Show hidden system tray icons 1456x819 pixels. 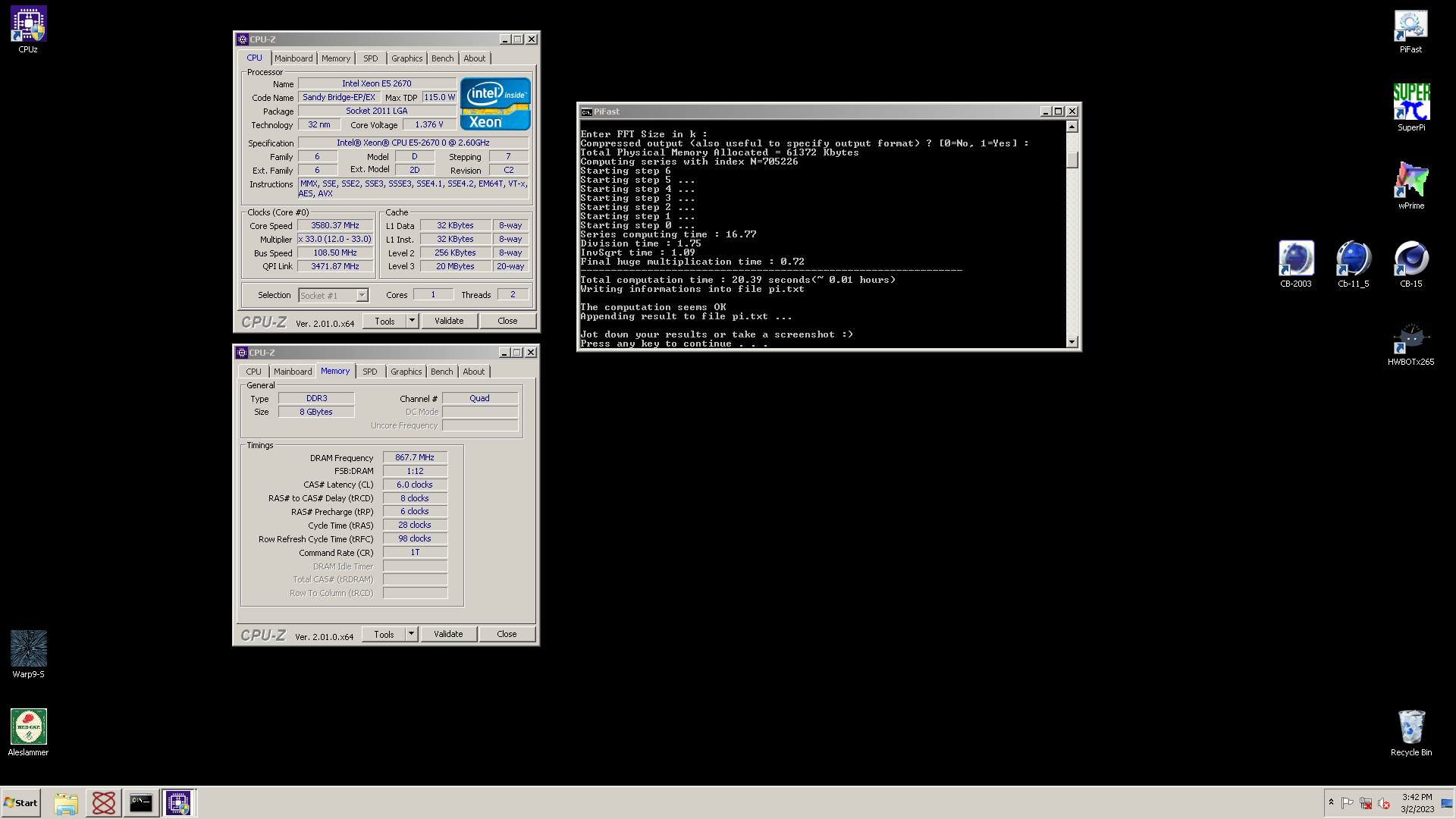point(1331,802)
